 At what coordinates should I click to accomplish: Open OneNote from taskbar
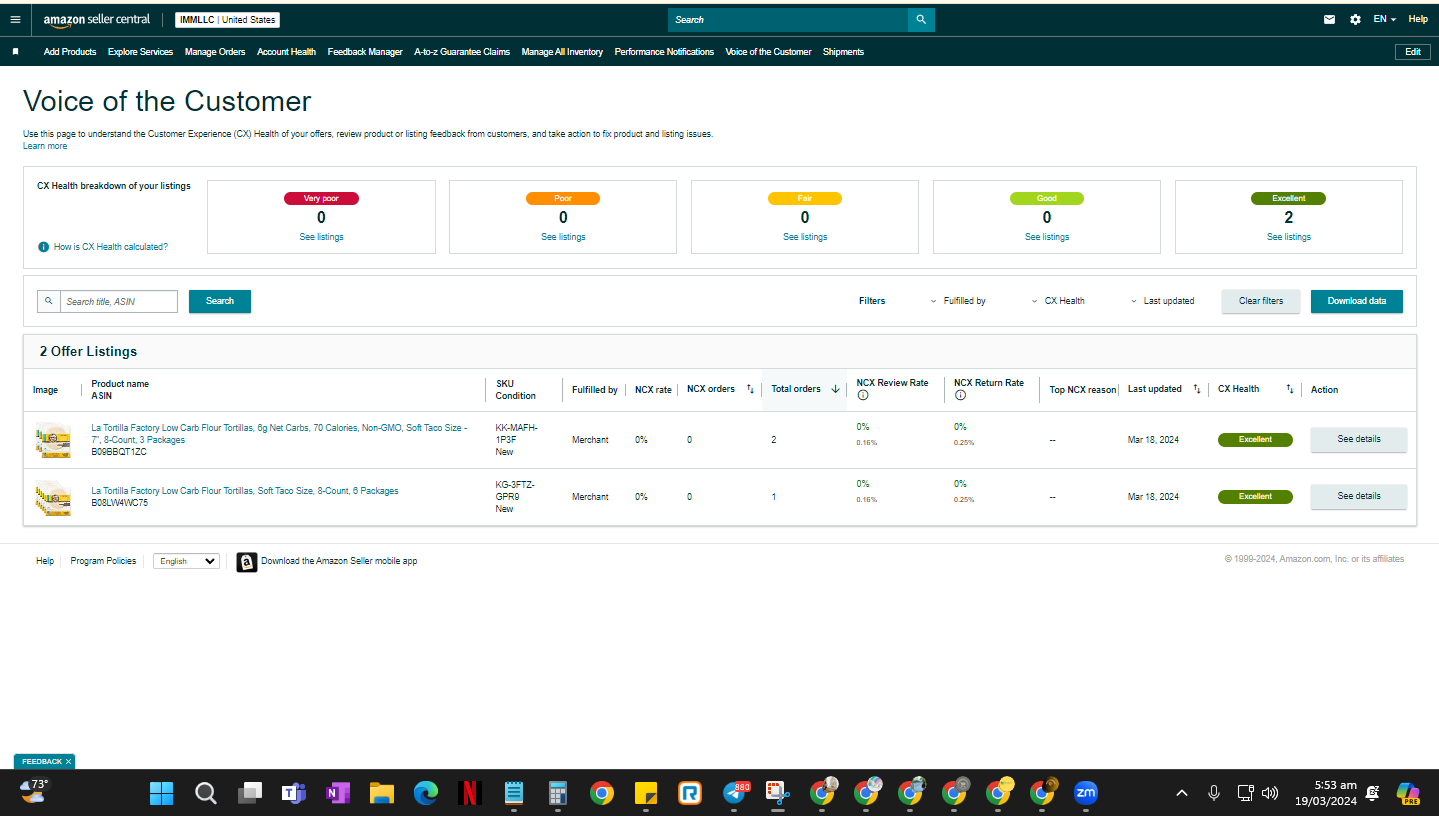click(337, 794)
